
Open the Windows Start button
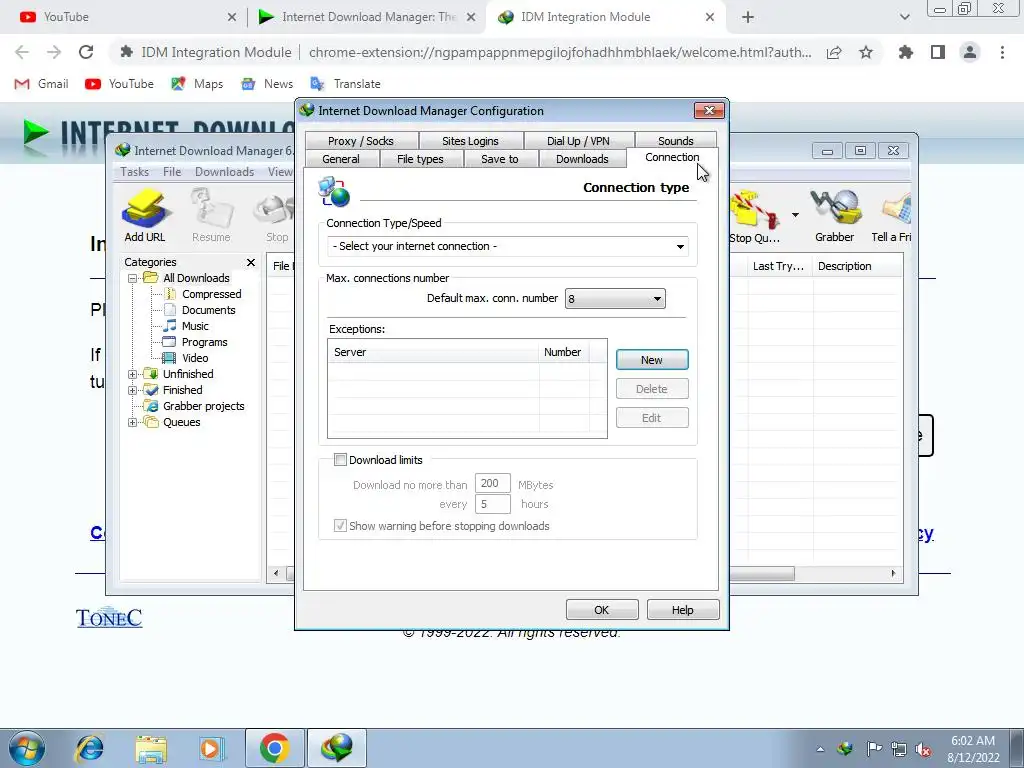point(27,748)
